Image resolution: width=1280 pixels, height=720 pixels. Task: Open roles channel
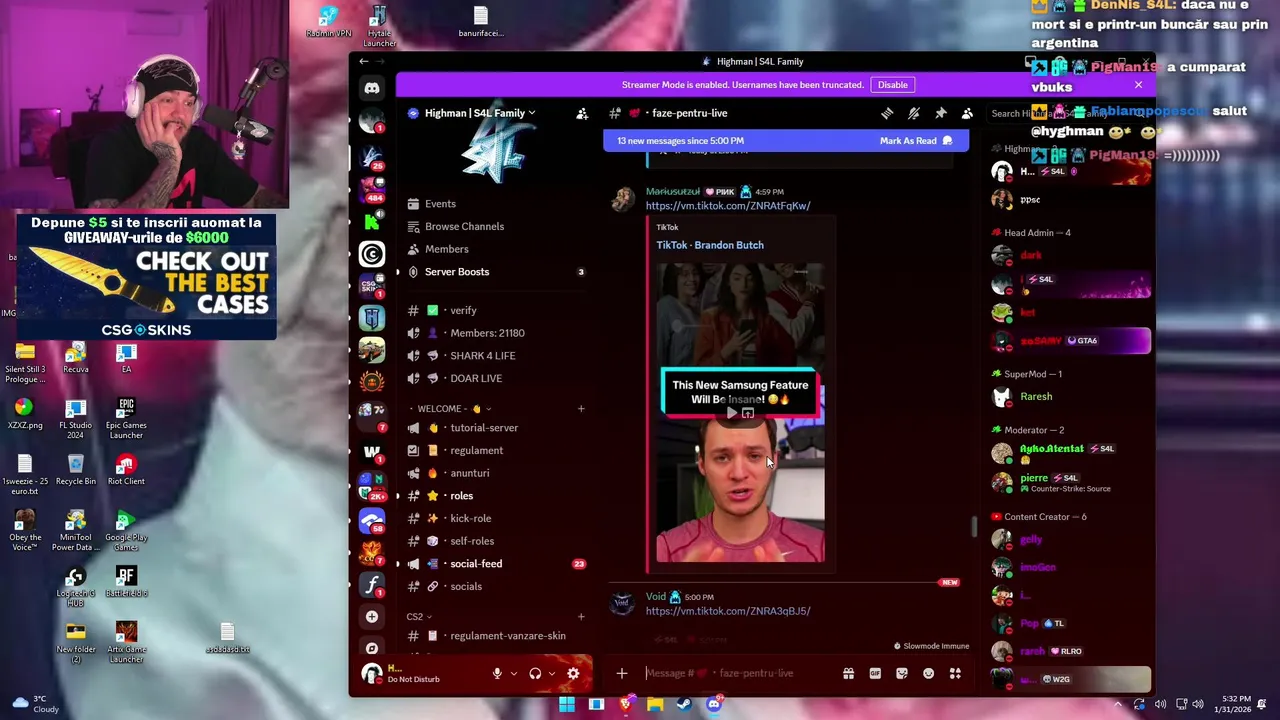(x=461, y=496)
